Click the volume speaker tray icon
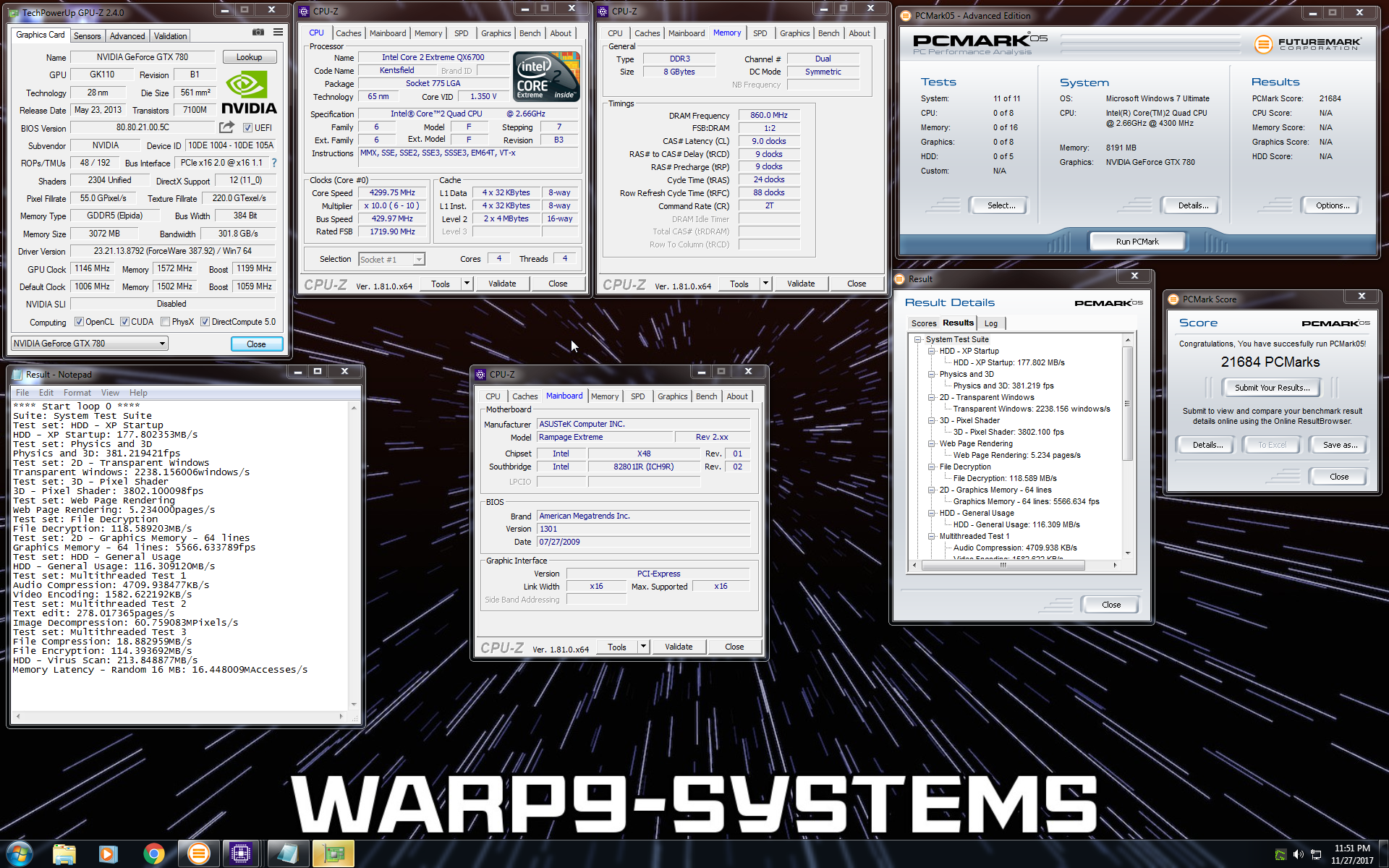Viewport: 1389px width, 868px height. pyautogui.click(x=1299, y=854)
